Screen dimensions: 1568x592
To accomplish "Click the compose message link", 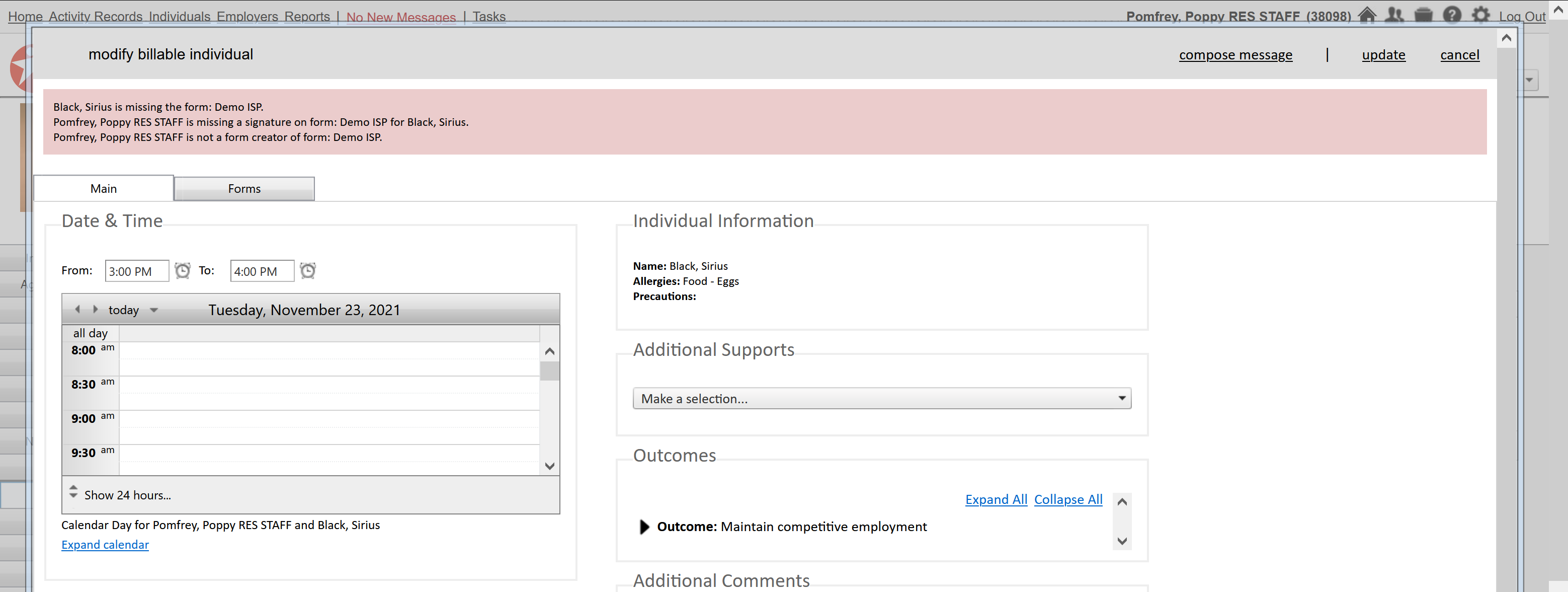I will click(x=1235, y=55).
